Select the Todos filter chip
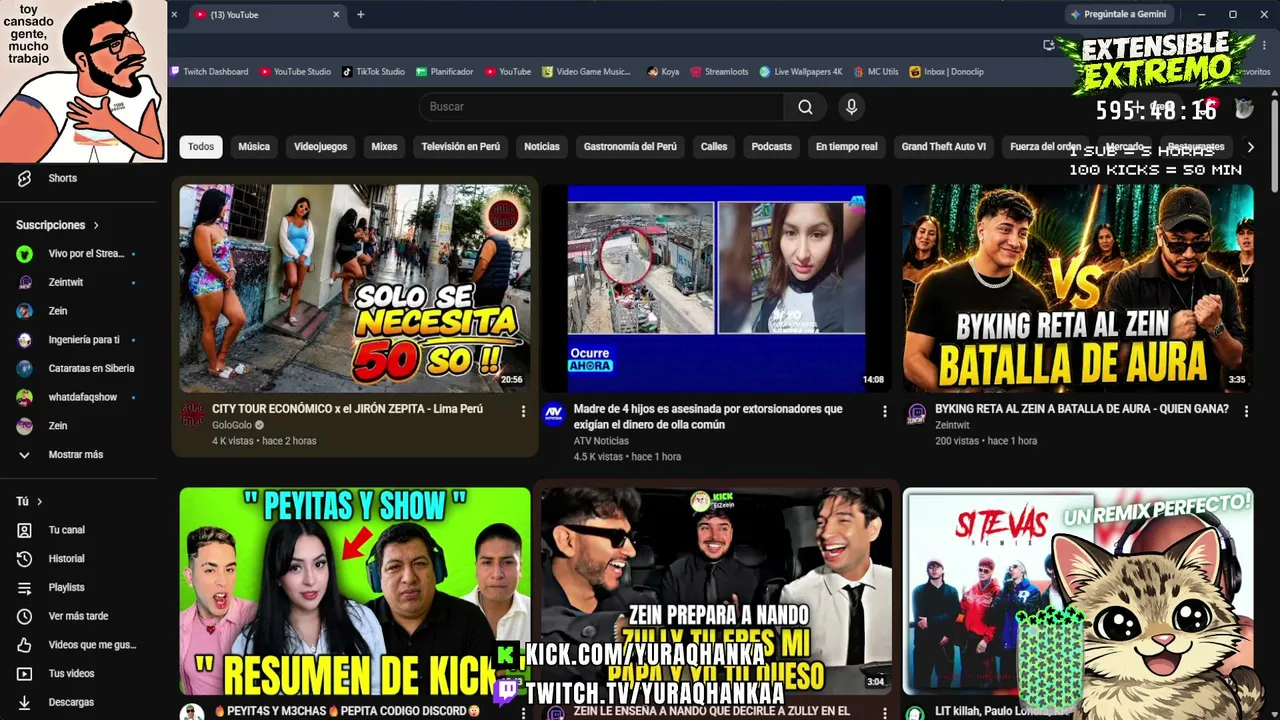1280x720 pixels. pos(201,147)
